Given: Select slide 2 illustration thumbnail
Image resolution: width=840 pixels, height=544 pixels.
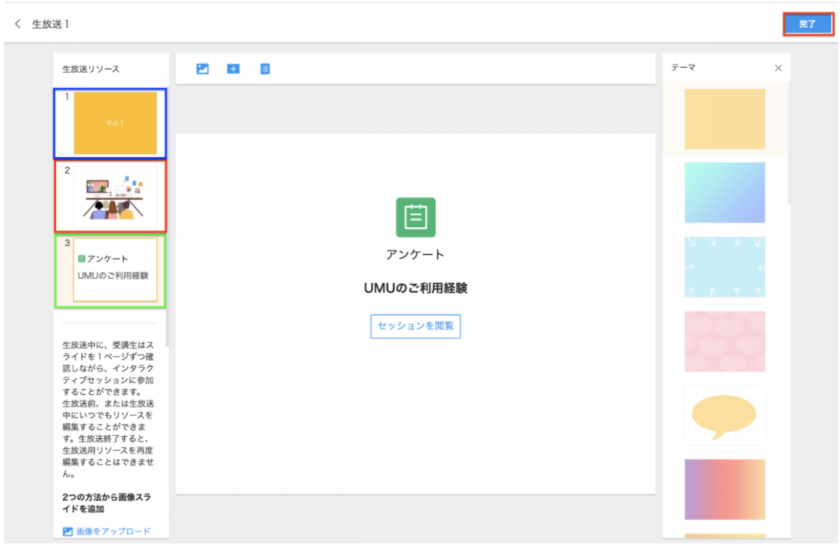Looking at the screenshot, I should click(x=115, y=197).
